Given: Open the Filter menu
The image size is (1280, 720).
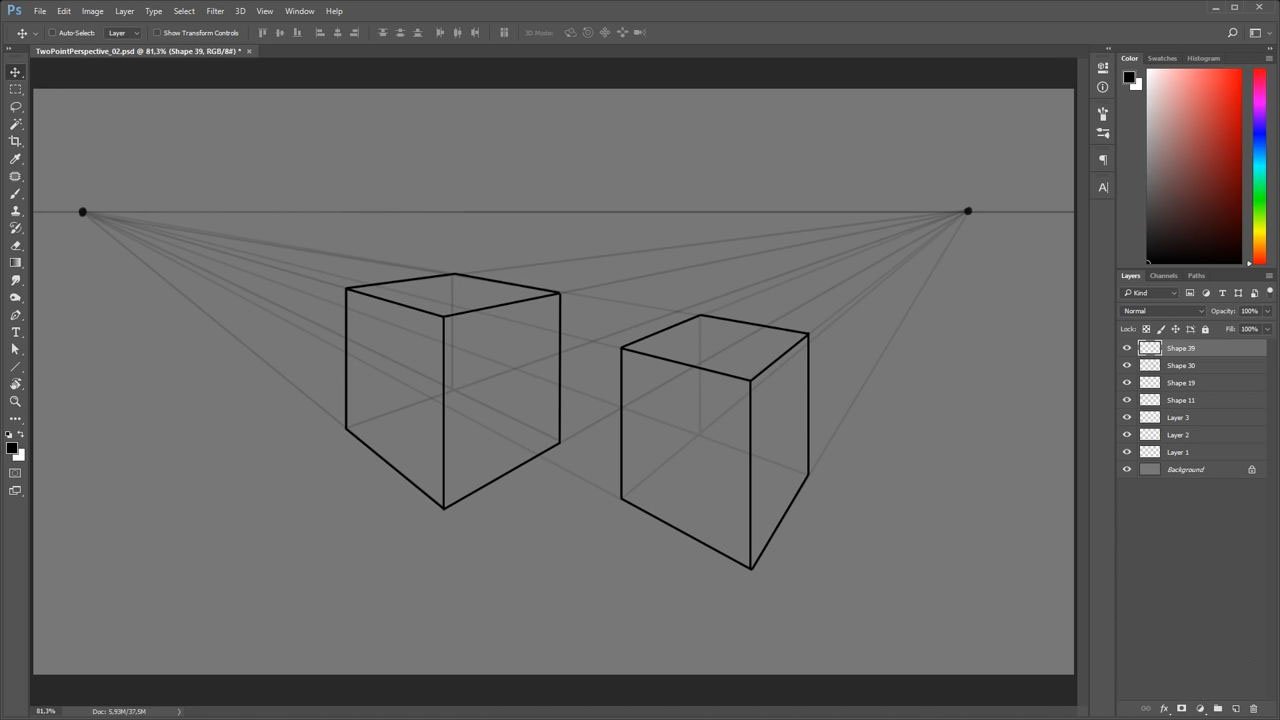Looking at the screenshot, I should tap(215, 11).
